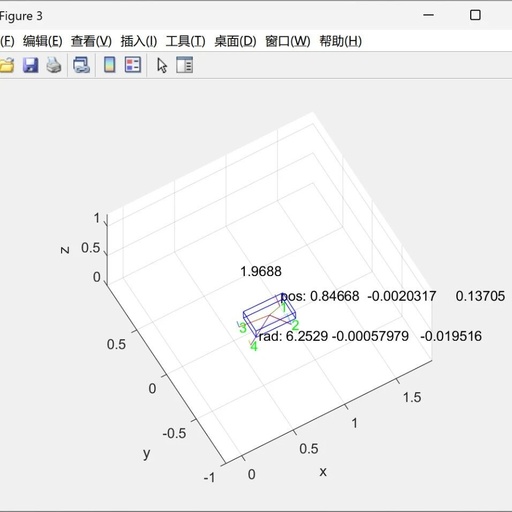Open the 插入(I) menu
The height and width of the screenshot is (512, 512).
point(139,41)
